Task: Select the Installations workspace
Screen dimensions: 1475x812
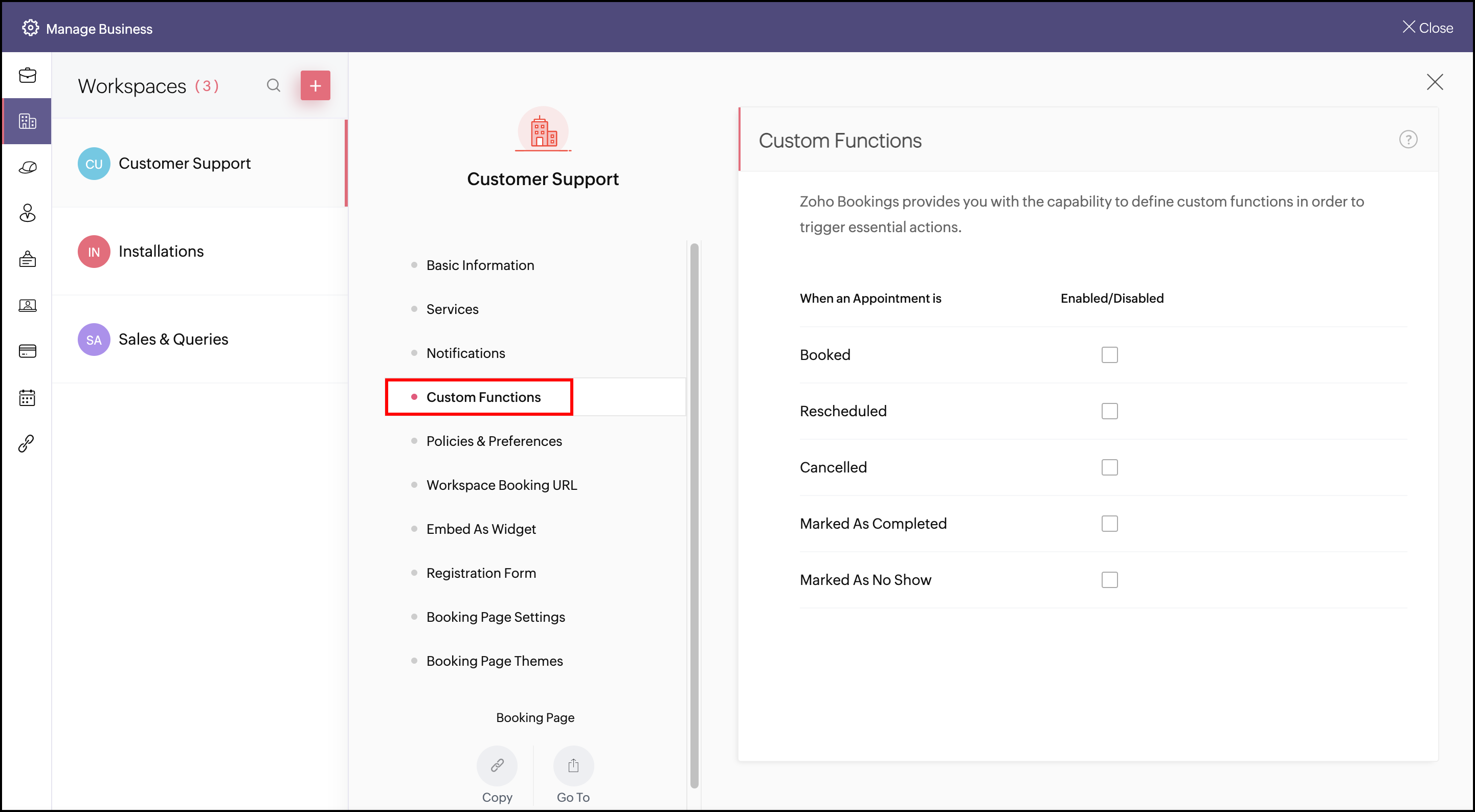Action: pyautogui.click(x=161, y=252)
